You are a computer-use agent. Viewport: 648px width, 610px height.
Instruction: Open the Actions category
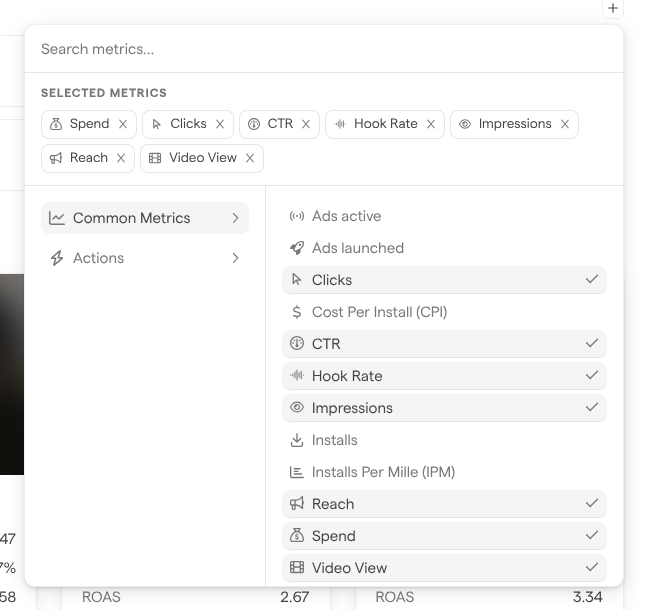(145, 258)
